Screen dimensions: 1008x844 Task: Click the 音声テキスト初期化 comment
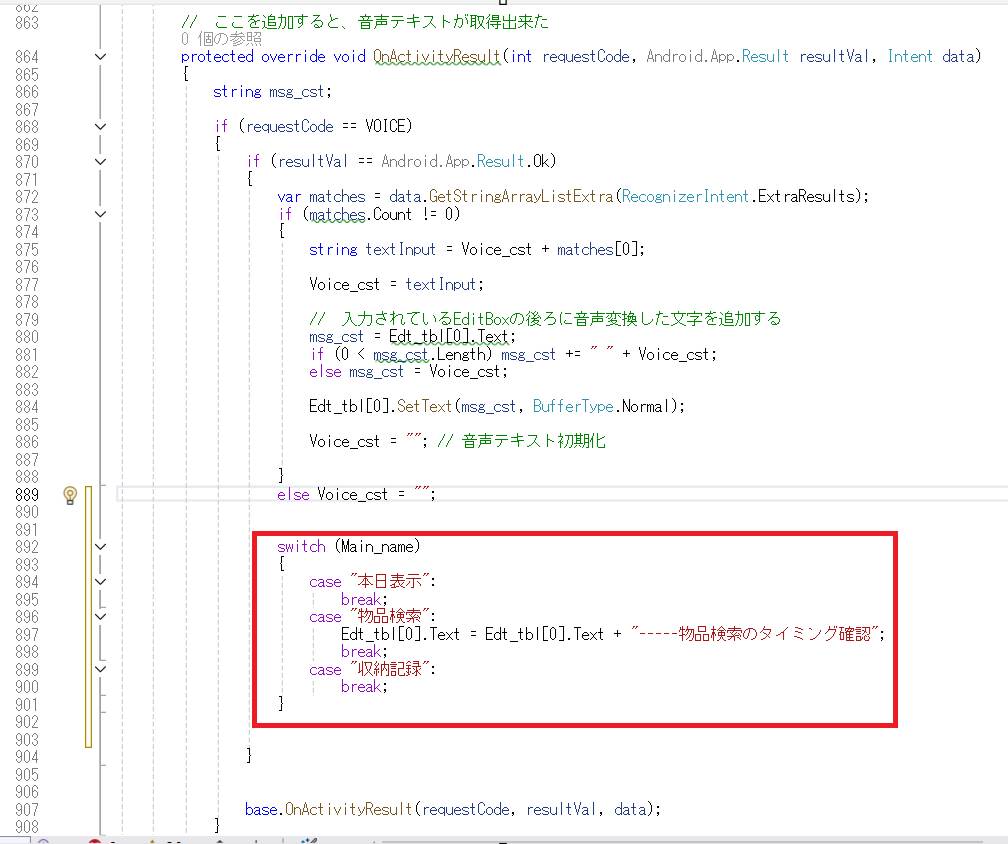(533, 441)
